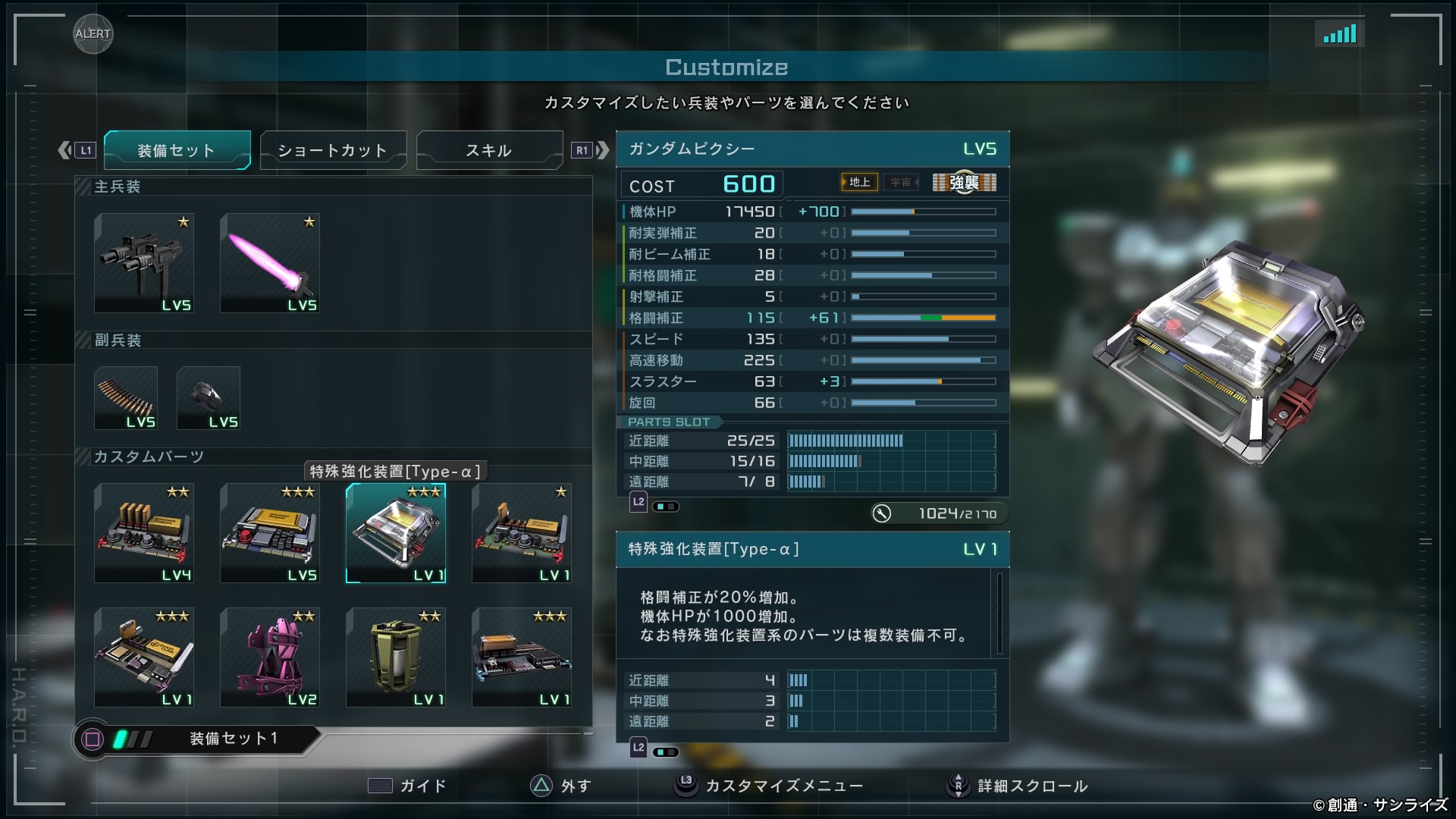Select the twin machine gun main weapon
This screenshot has width=1456, height=819.
[x=144, y=263]
